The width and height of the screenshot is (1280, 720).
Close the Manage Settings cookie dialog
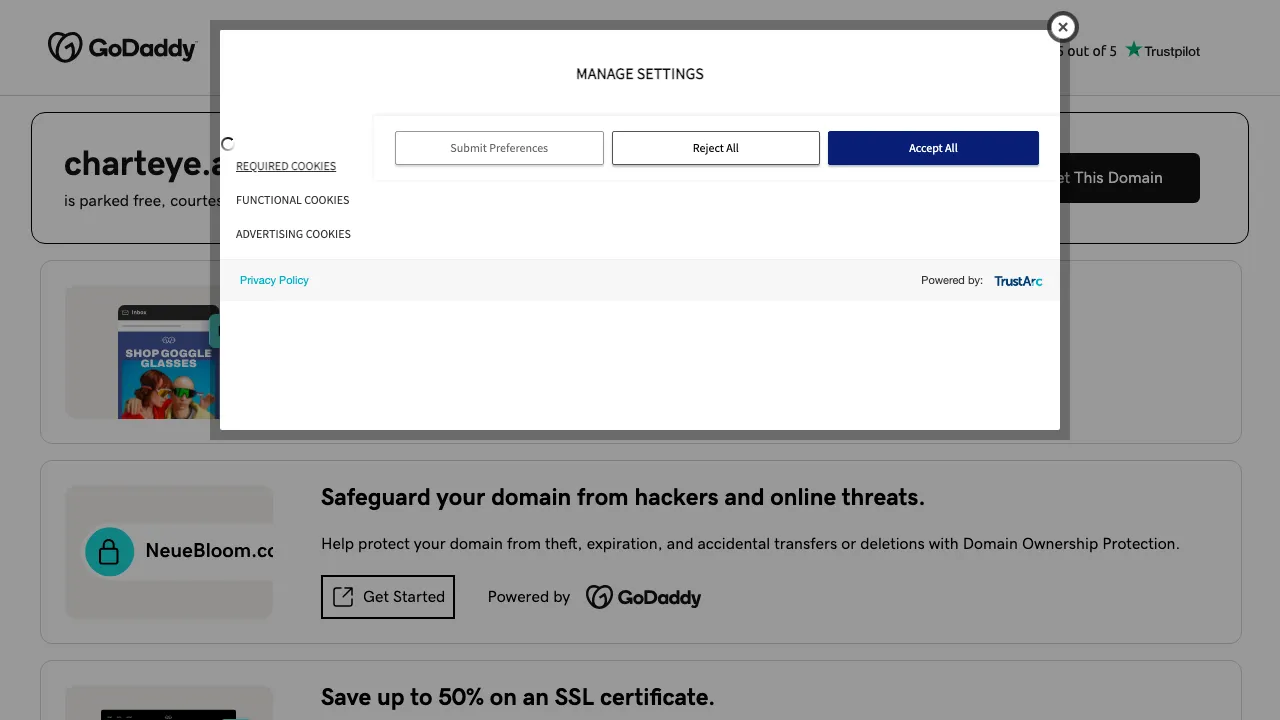(x=1062, y=27)
